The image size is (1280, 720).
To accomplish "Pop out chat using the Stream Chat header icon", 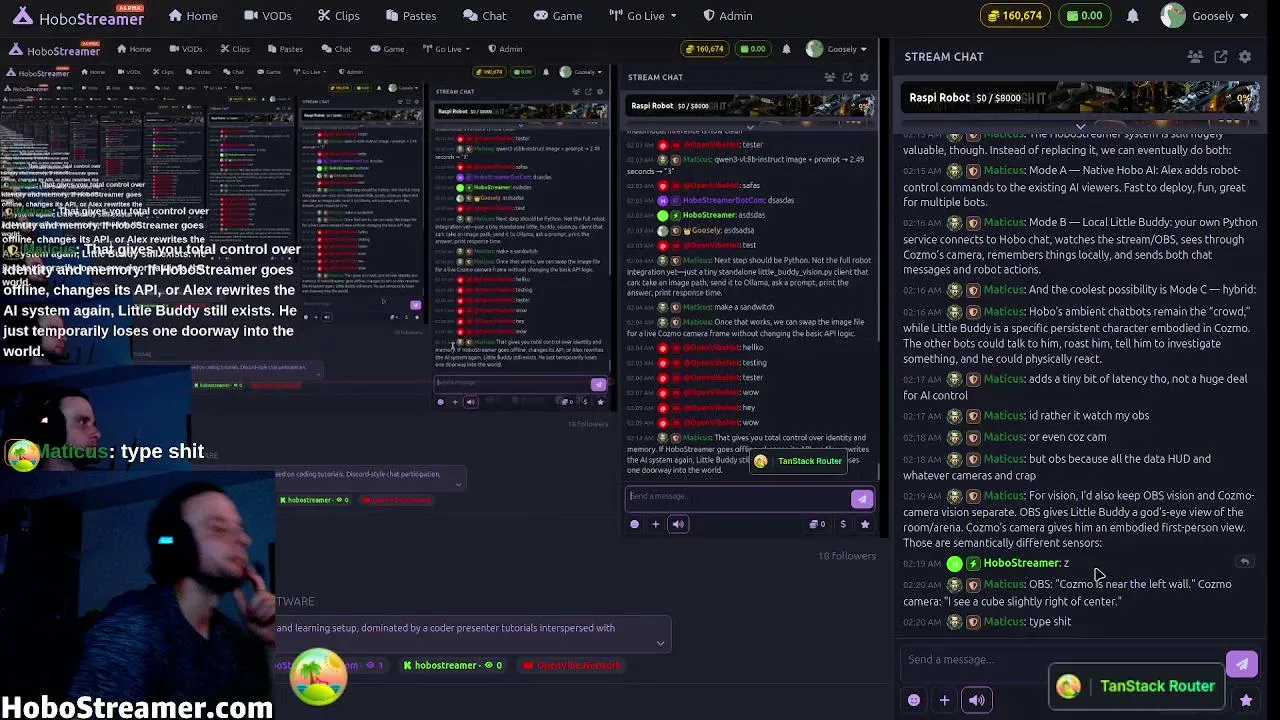I will pyautogui.click(x=1221, y=57).
